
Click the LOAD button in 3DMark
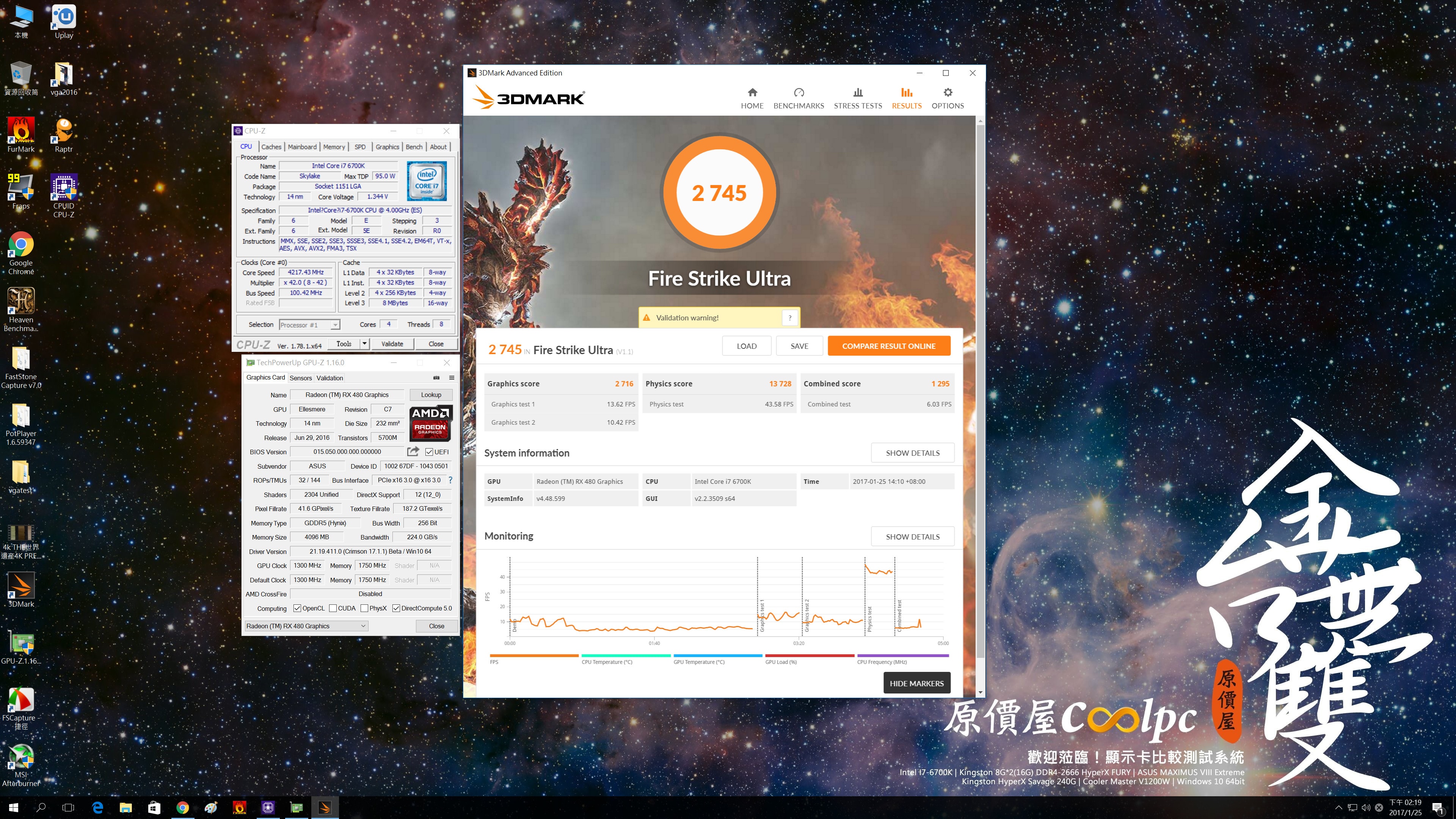pyautogui.click(x=746, y=346)
